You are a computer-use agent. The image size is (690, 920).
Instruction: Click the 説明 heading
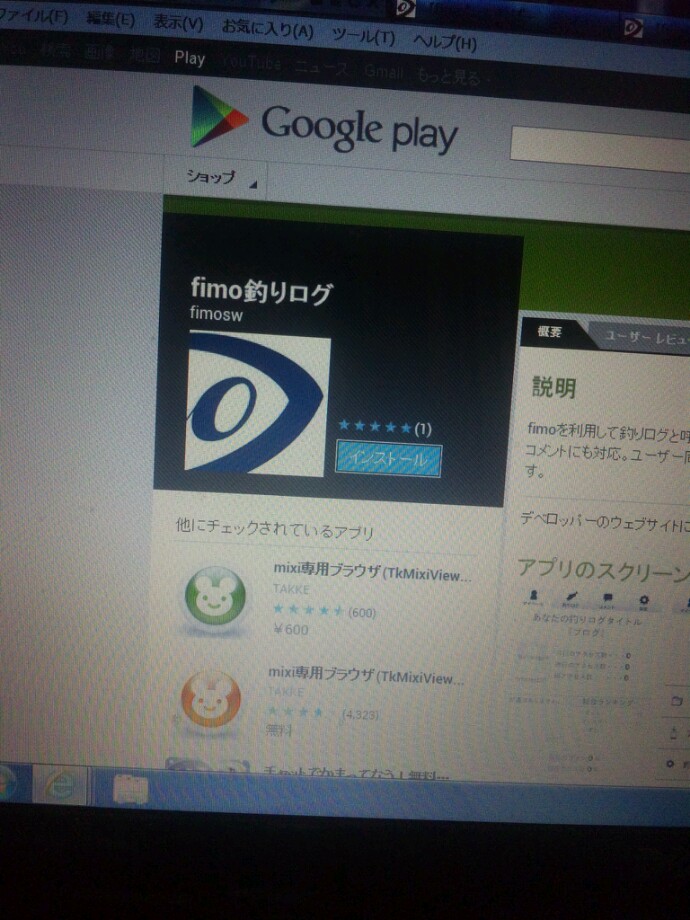click(553, 387)
